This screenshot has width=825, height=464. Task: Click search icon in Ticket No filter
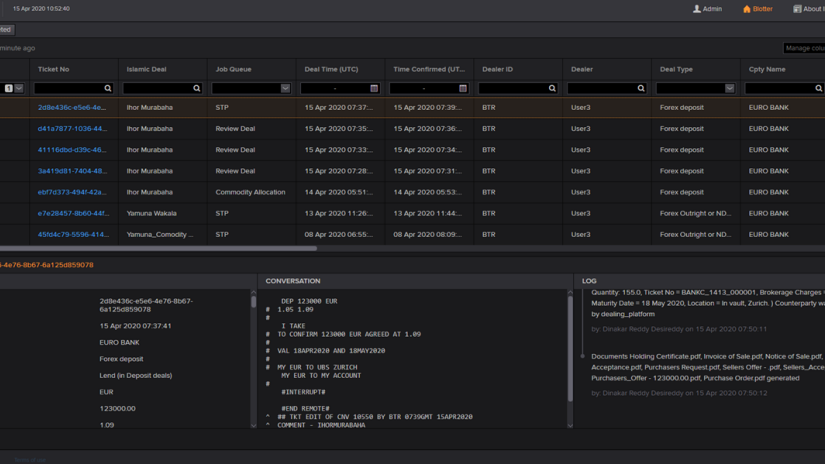tap(108, 88)
